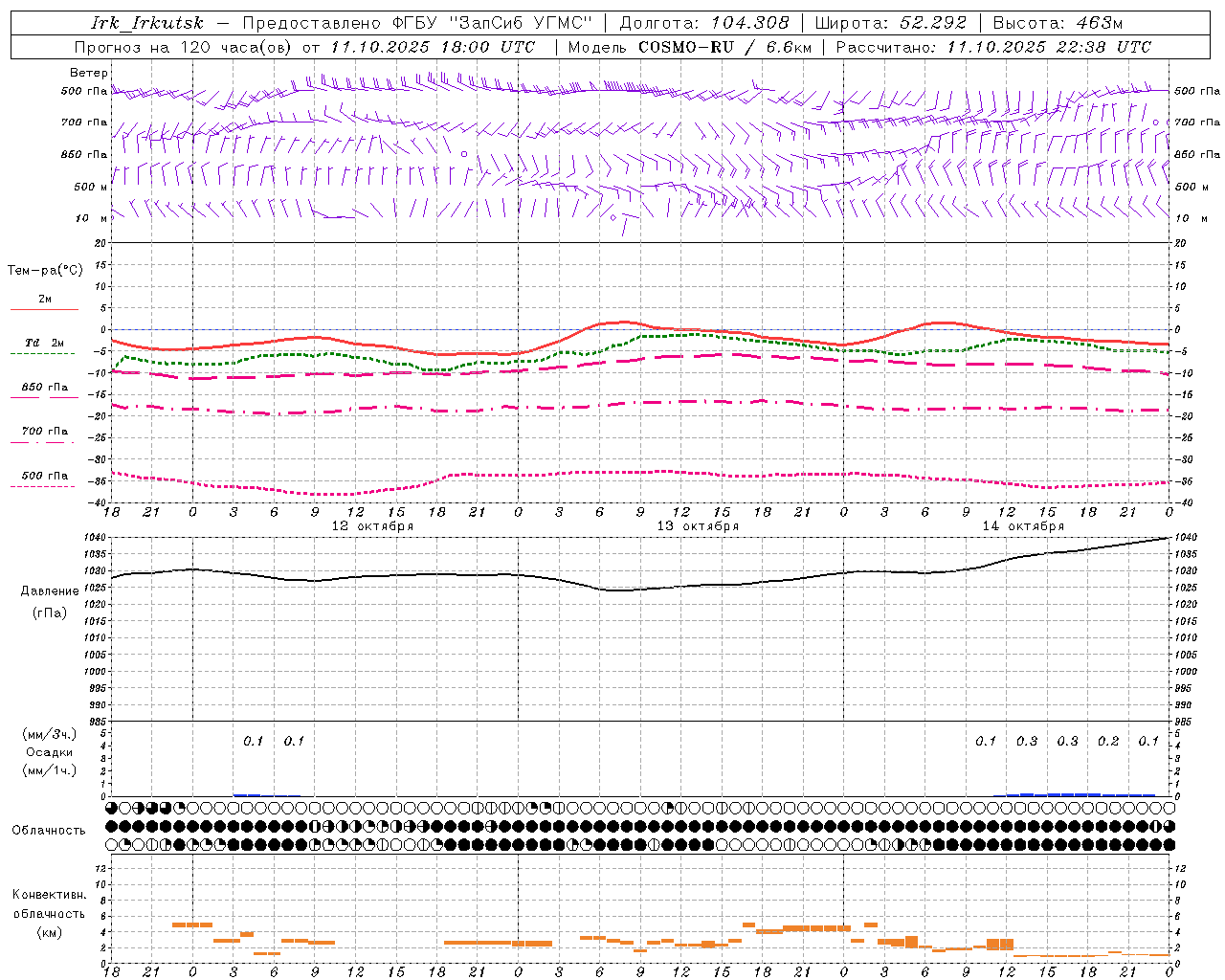
Task: Click the station title Irk_Irkutsk
Action: [147, 23]
